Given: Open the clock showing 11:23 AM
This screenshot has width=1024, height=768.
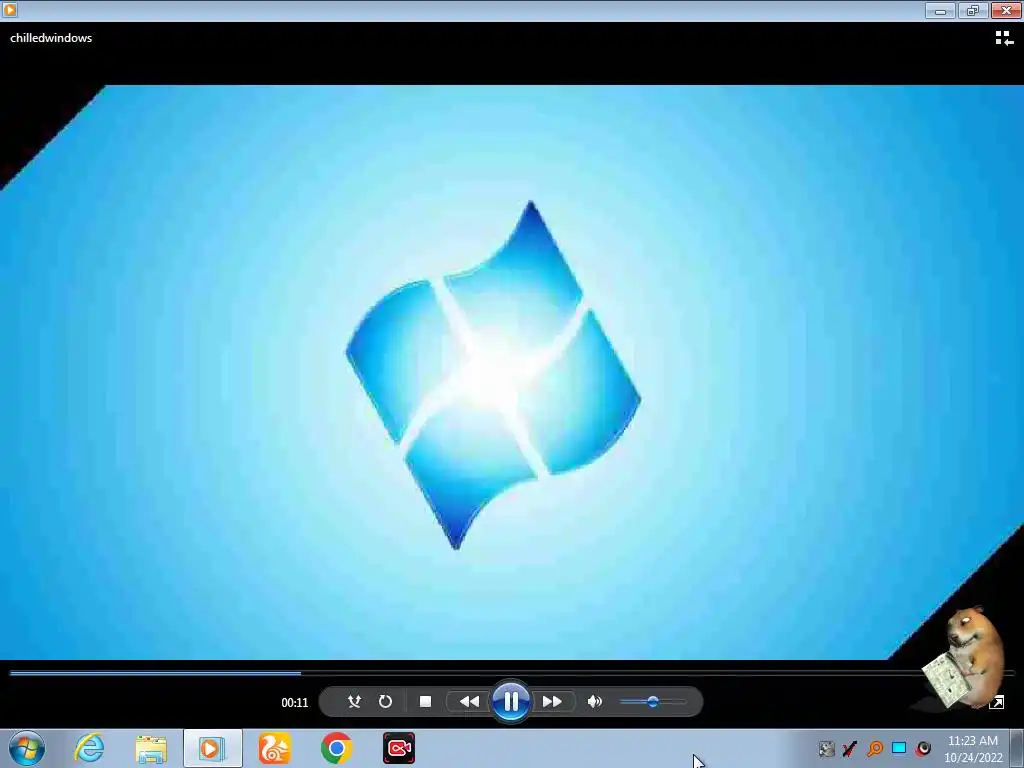Looking at the screenshot, I should (x=973, y=749).
